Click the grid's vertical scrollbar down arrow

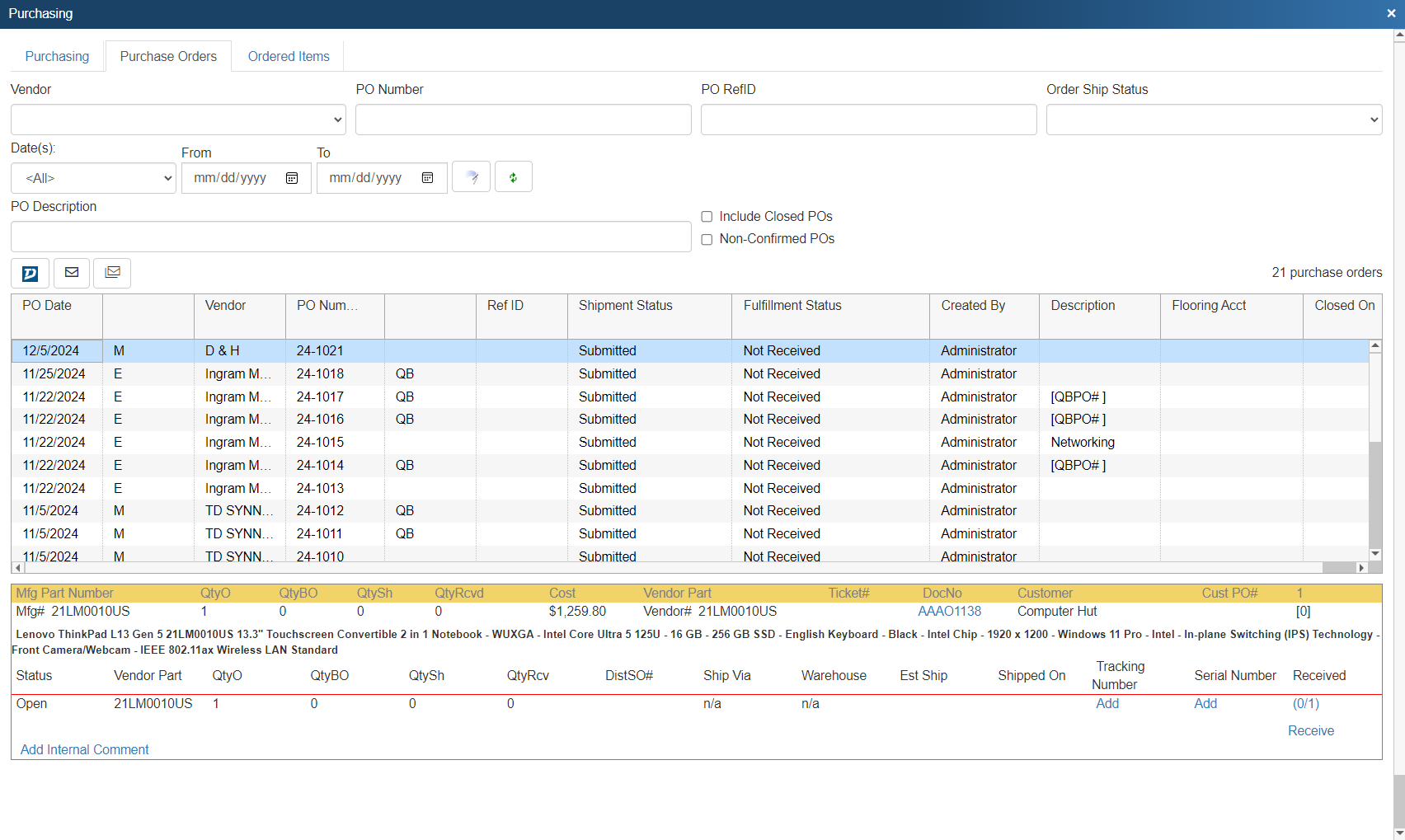pyautogui.click(x=1374, y=554)
